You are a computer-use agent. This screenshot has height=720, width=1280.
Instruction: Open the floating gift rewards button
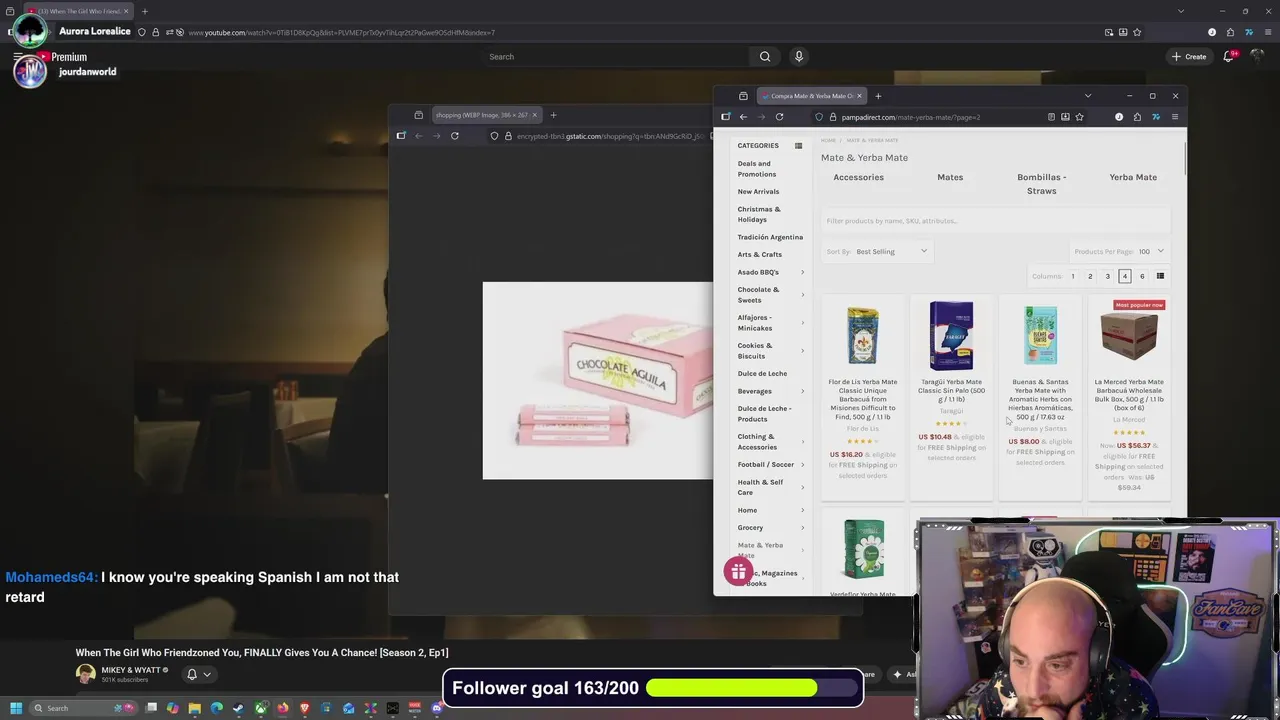738,572
